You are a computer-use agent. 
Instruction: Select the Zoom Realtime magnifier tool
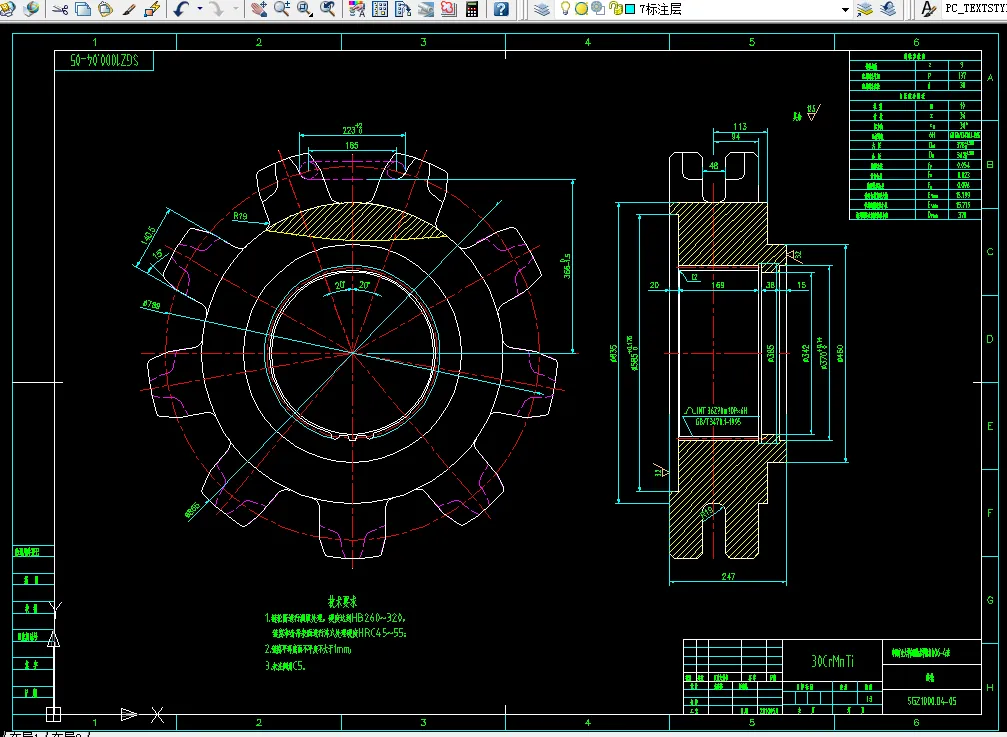281,9
